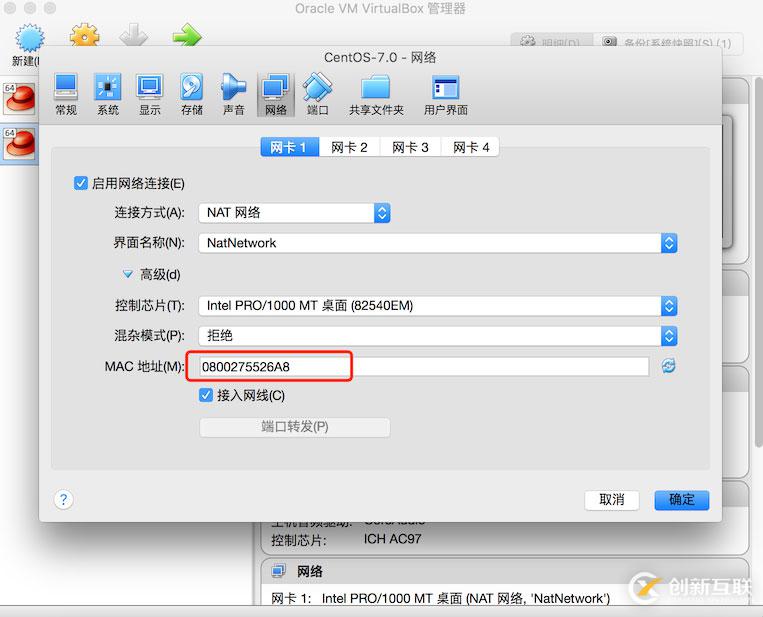Toggle 启用网络连接 enable network checkbox
This screenshot has width=763, height=617.
click(x=80, y=183)
